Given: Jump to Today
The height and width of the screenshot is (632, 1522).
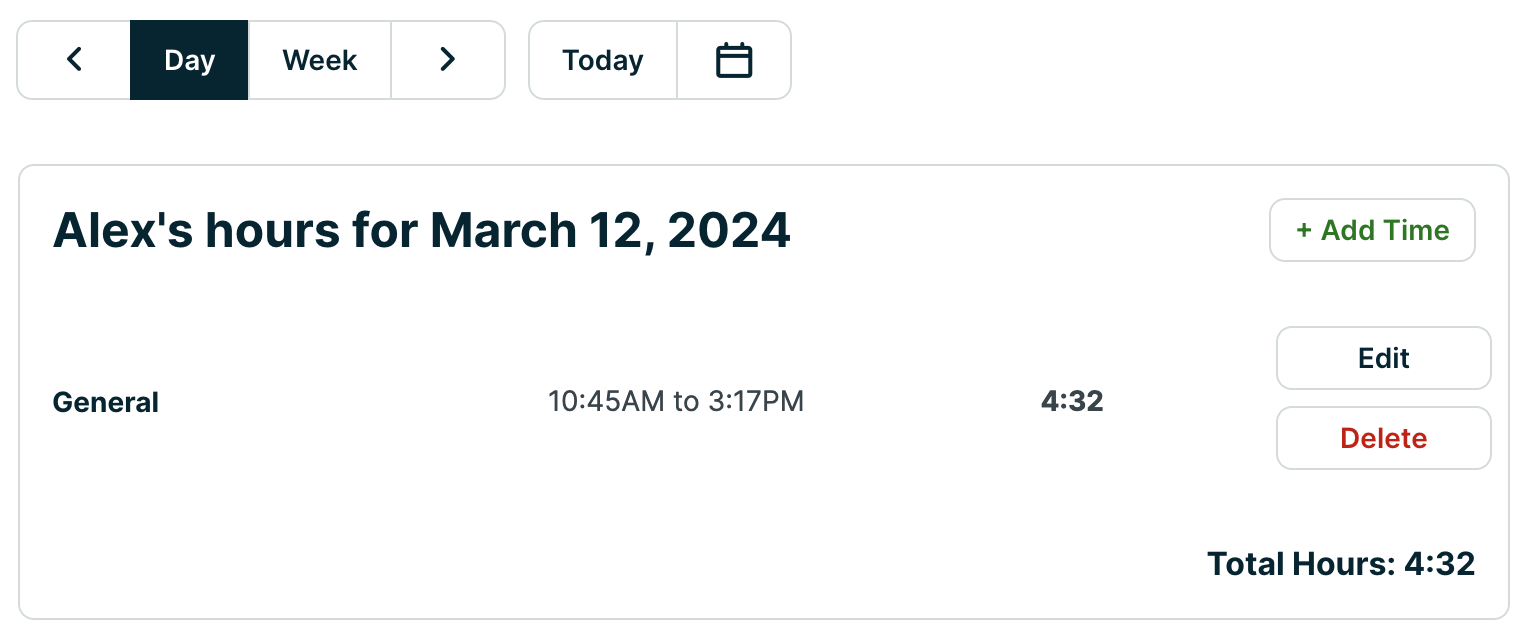Looking at the screenshot, I should [602, 60].
